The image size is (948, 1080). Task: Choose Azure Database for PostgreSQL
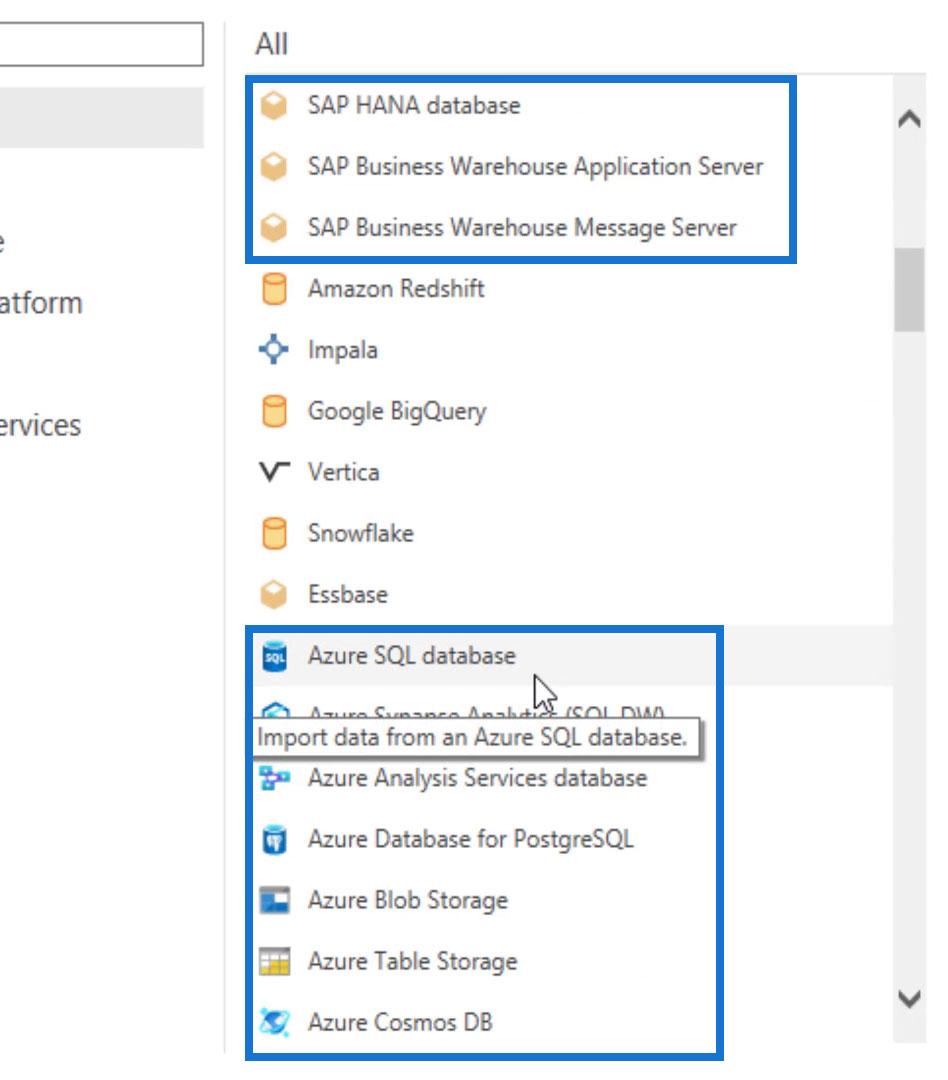pyautogui.click(x=470, y=838)
